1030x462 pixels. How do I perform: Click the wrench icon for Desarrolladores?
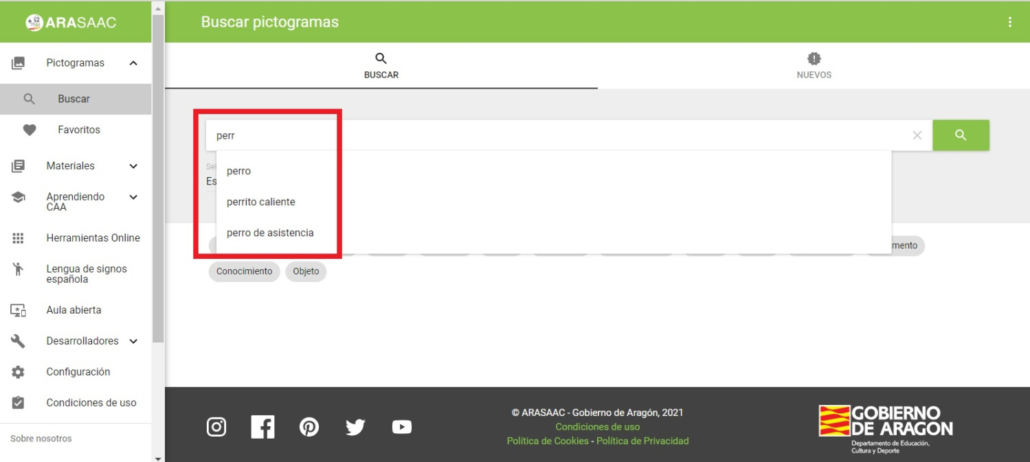pos(18,341)
